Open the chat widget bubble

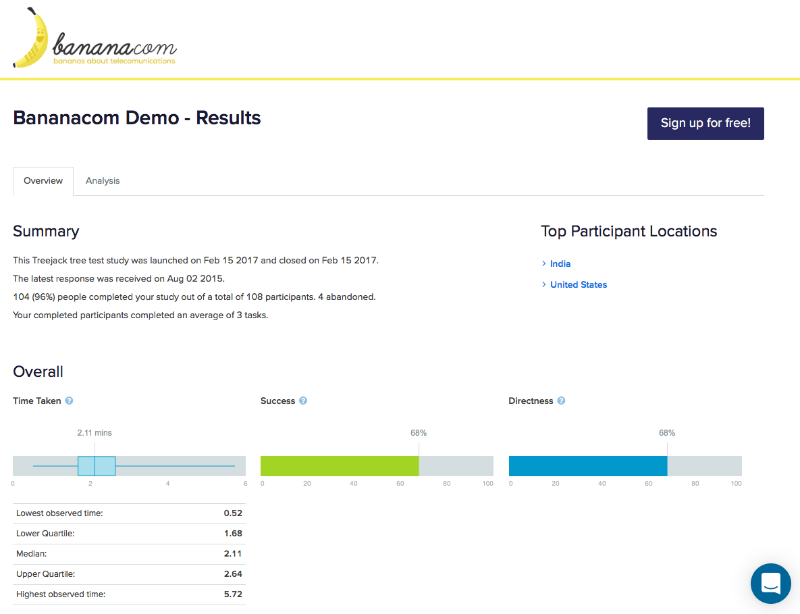tap(770, 583)
